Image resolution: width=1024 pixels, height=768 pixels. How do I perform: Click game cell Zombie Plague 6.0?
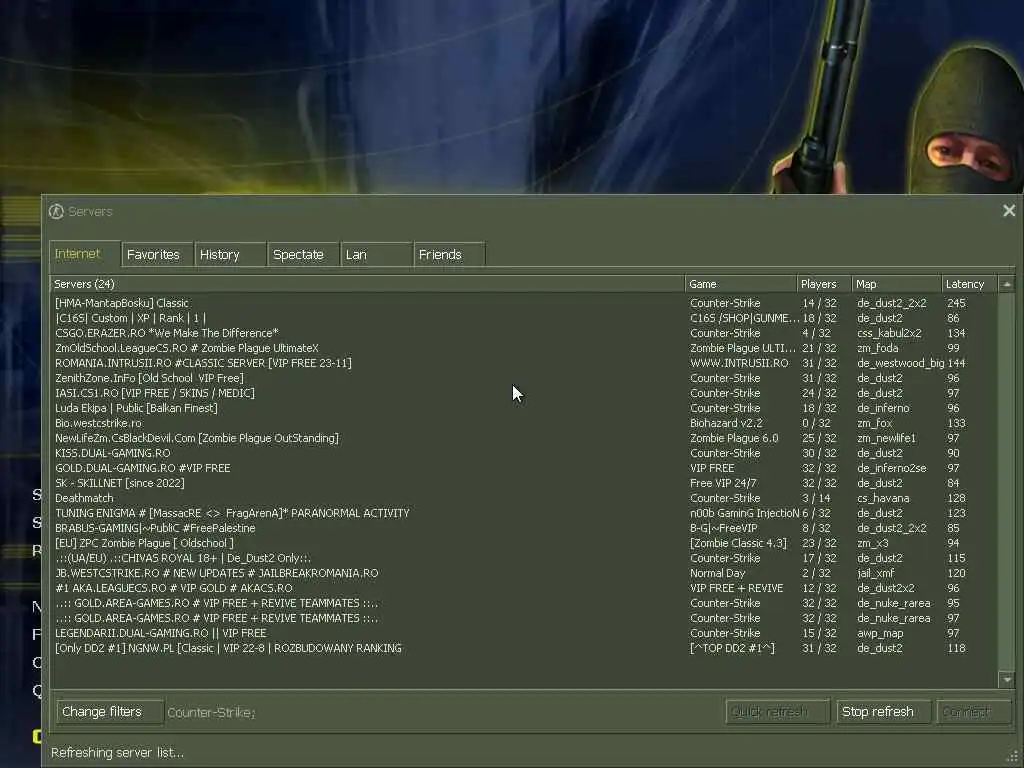tap(734, 438)
